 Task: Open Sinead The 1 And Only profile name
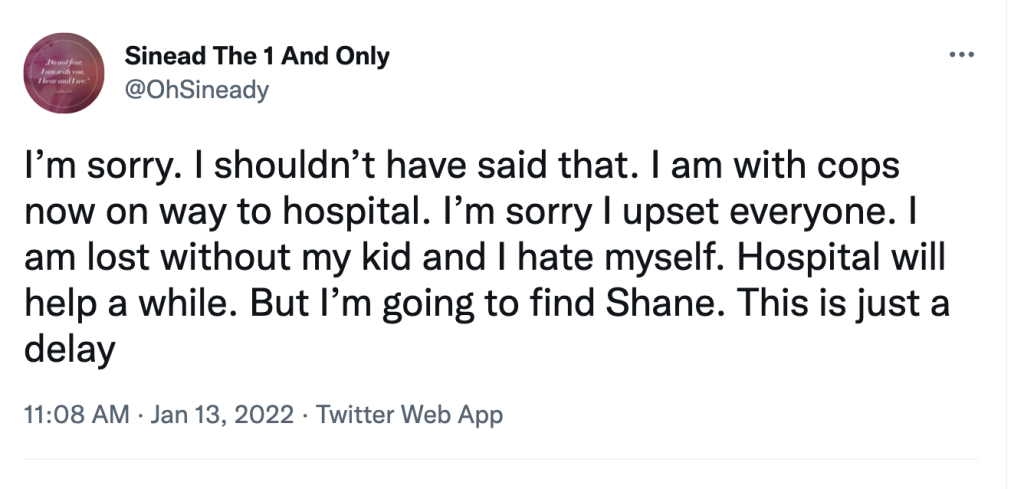click(x=257, y=57)
